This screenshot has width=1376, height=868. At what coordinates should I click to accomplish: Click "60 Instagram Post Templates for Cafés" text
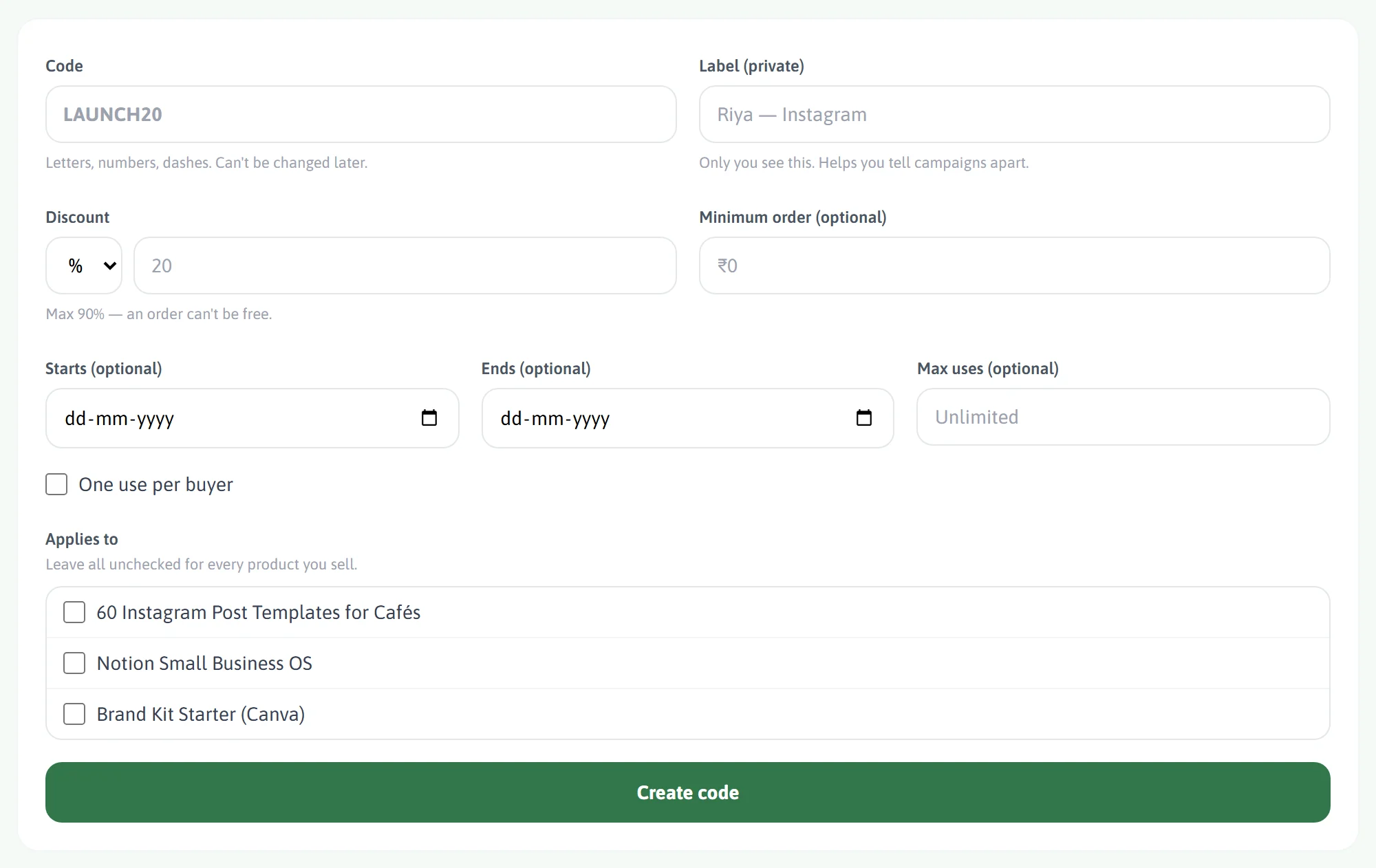pyautogui.click(x=259, y=612)
